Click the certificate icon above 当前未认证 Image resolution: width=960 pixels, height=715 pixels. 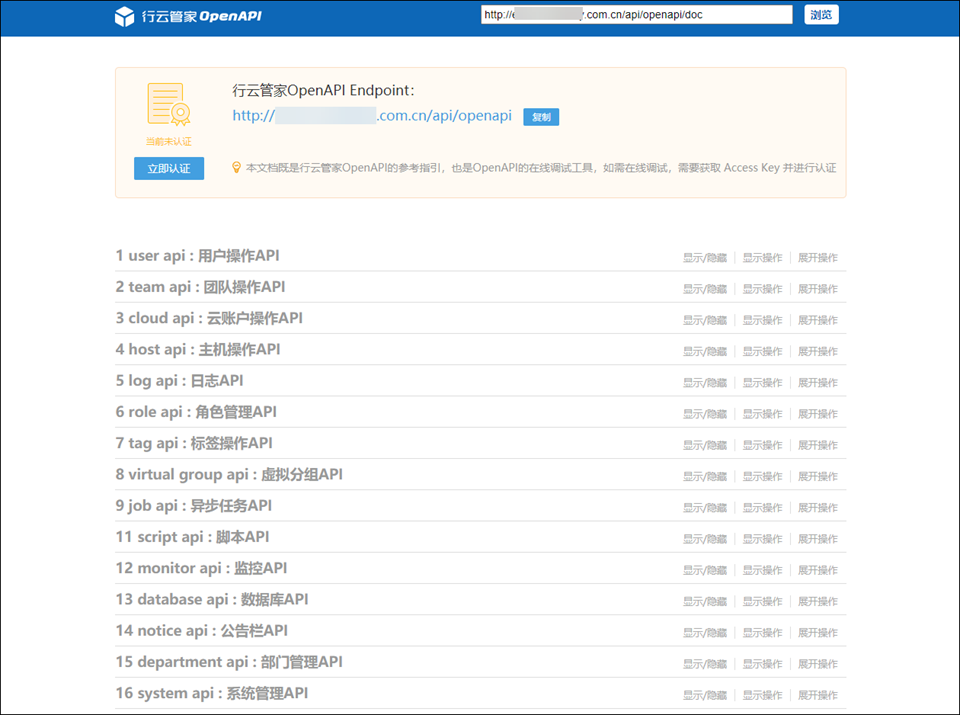[x=168, y=105]
